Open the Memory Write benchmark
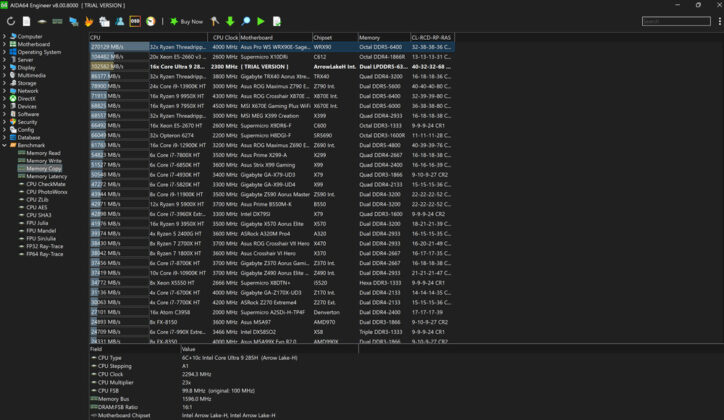Screen dimensions: 724x420 click(40, 161)
